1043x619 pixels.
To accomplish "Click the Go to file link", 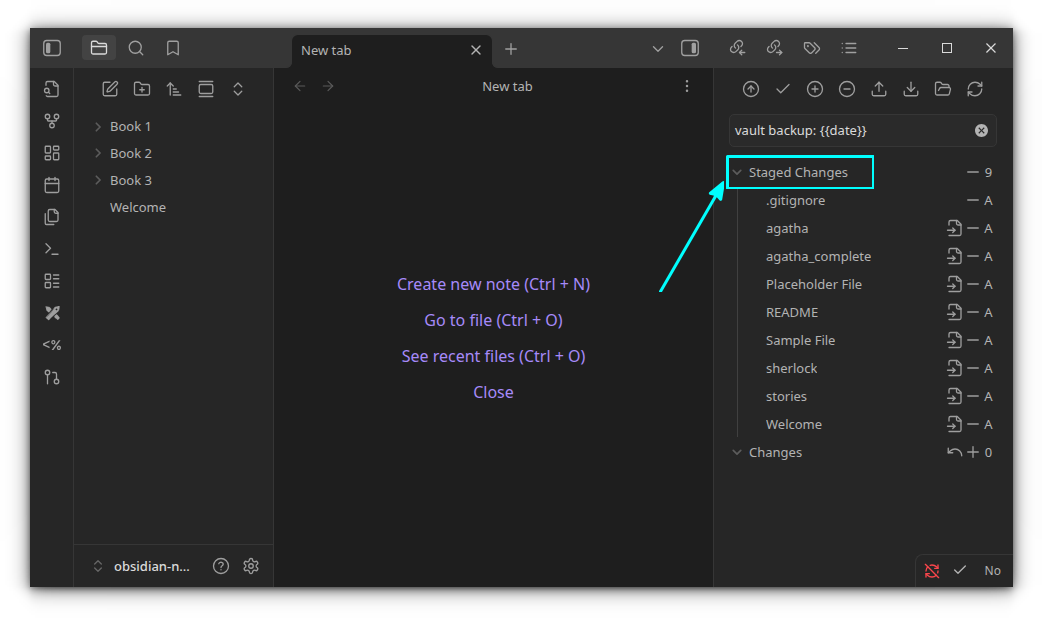I will pos(493,320).
